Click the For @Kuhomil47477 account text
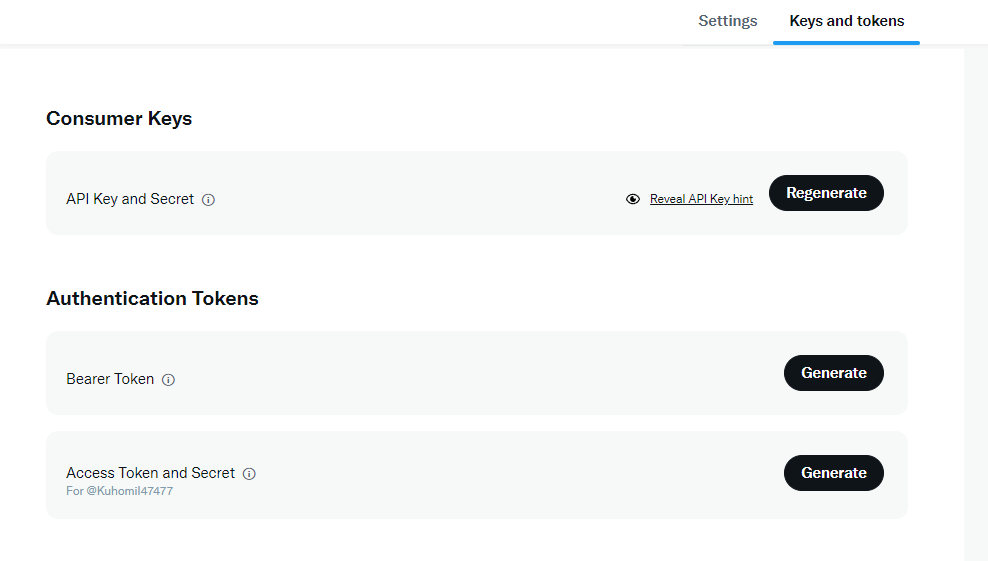 coord(119,491)
